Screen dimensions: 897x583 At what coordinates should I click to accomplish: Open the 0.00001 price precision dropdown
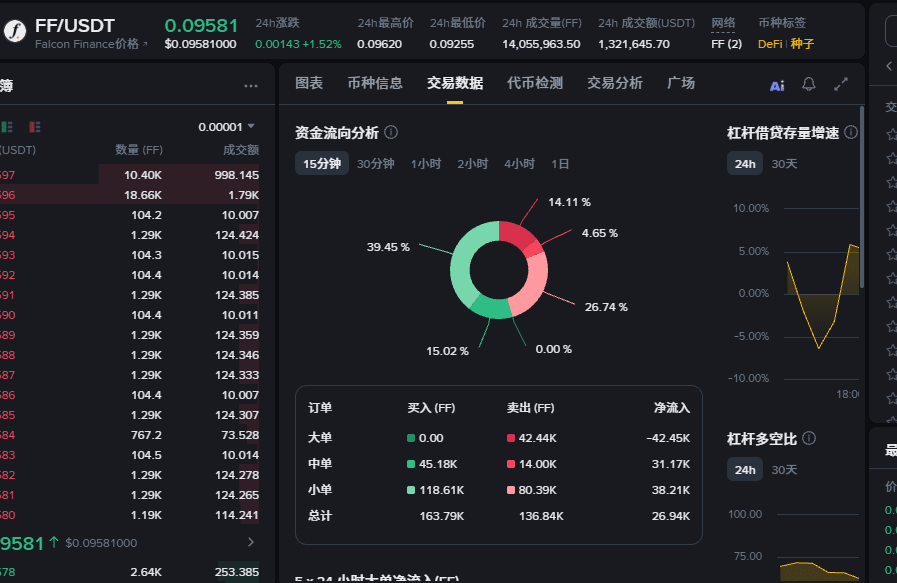pyautogui.click(x=226, y=127)
